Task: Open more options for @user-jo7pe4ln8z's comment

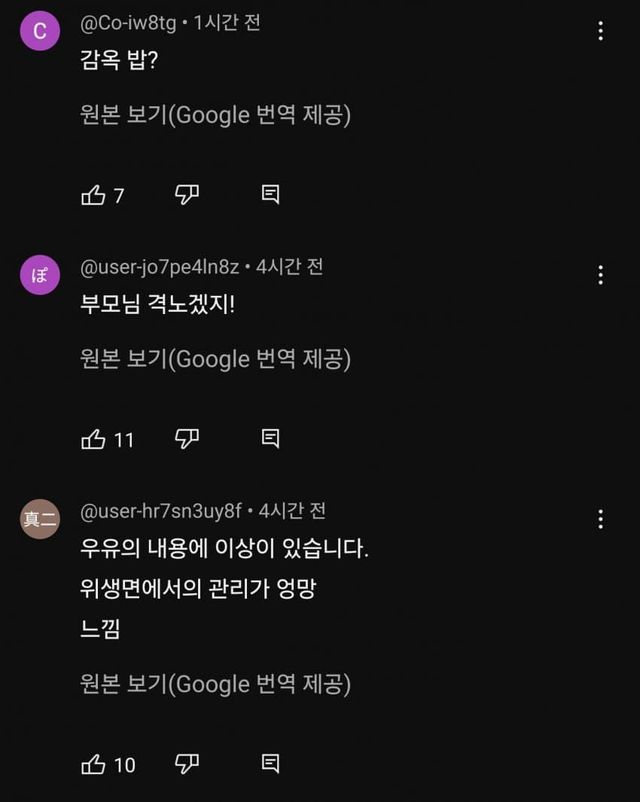Action: (x=600, y=275)
